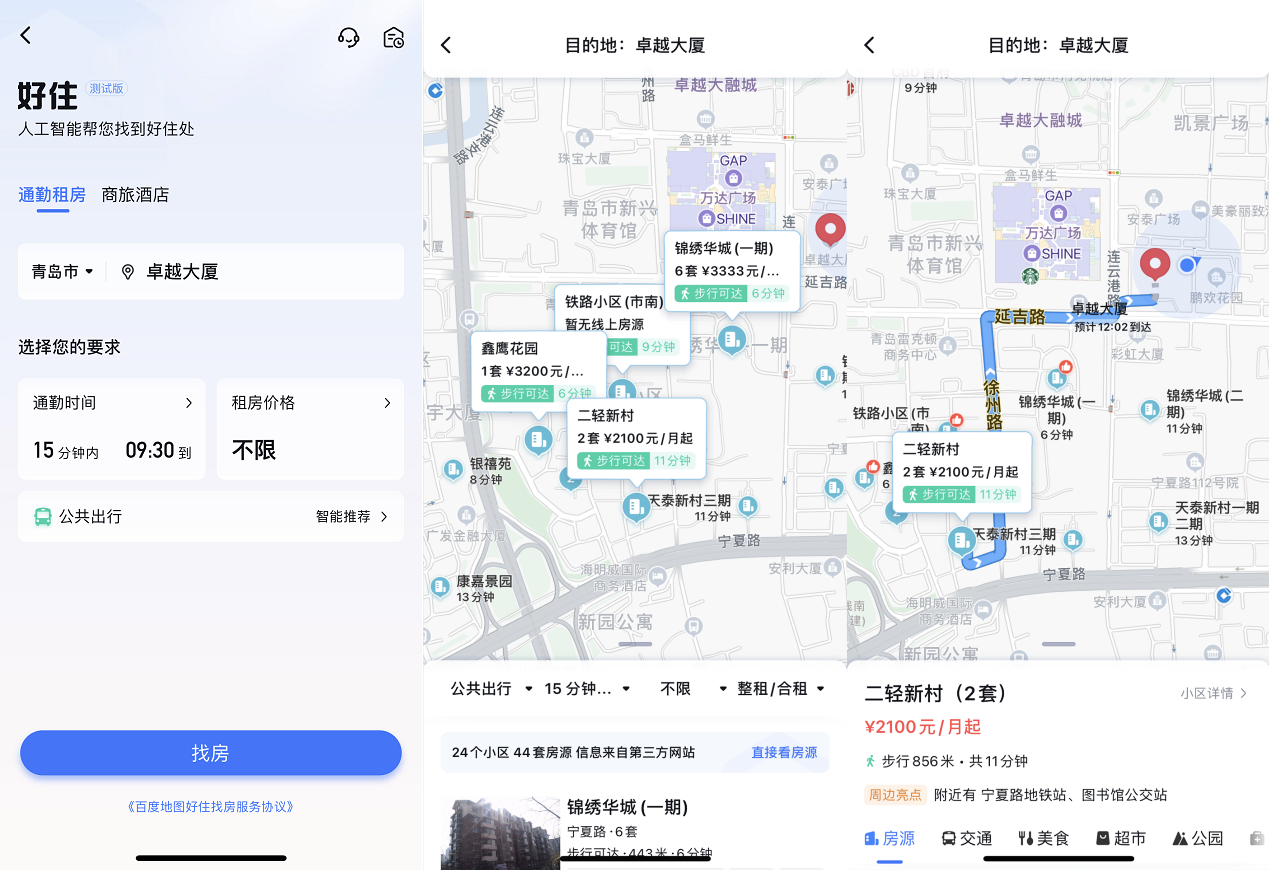Switch to 商旅酒店 tab
The width and height of the screenshot is (1271, 870).
click(x=135, y=195)
